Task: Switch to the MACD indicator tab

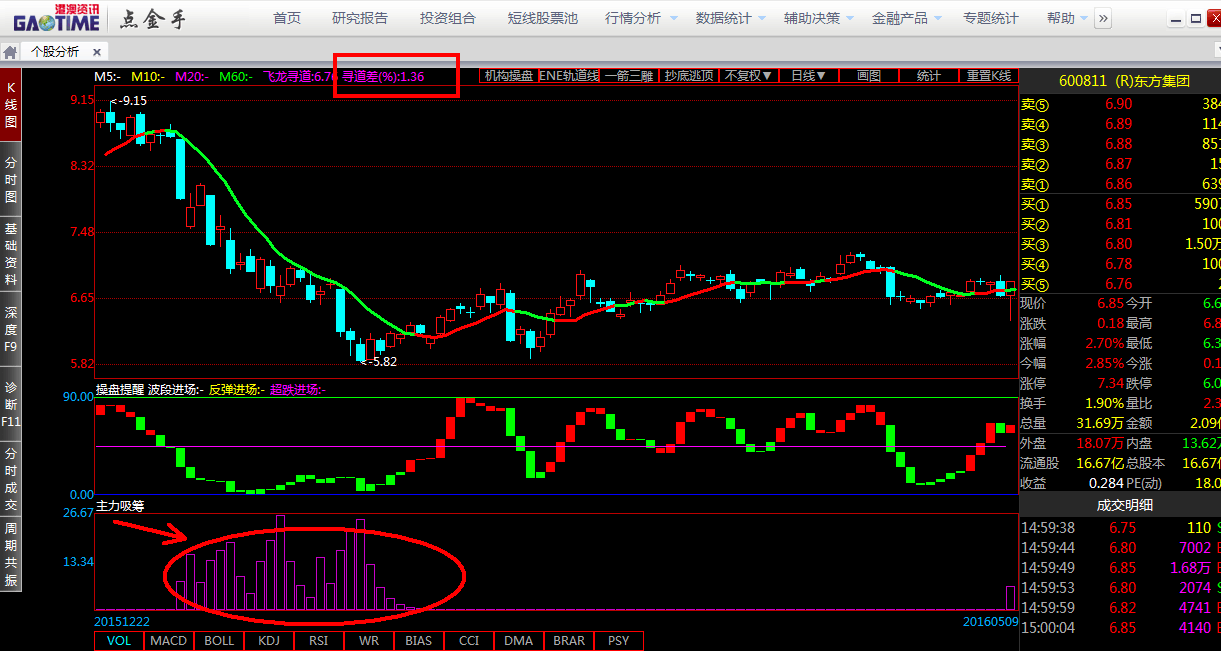Action: (169, 640)
